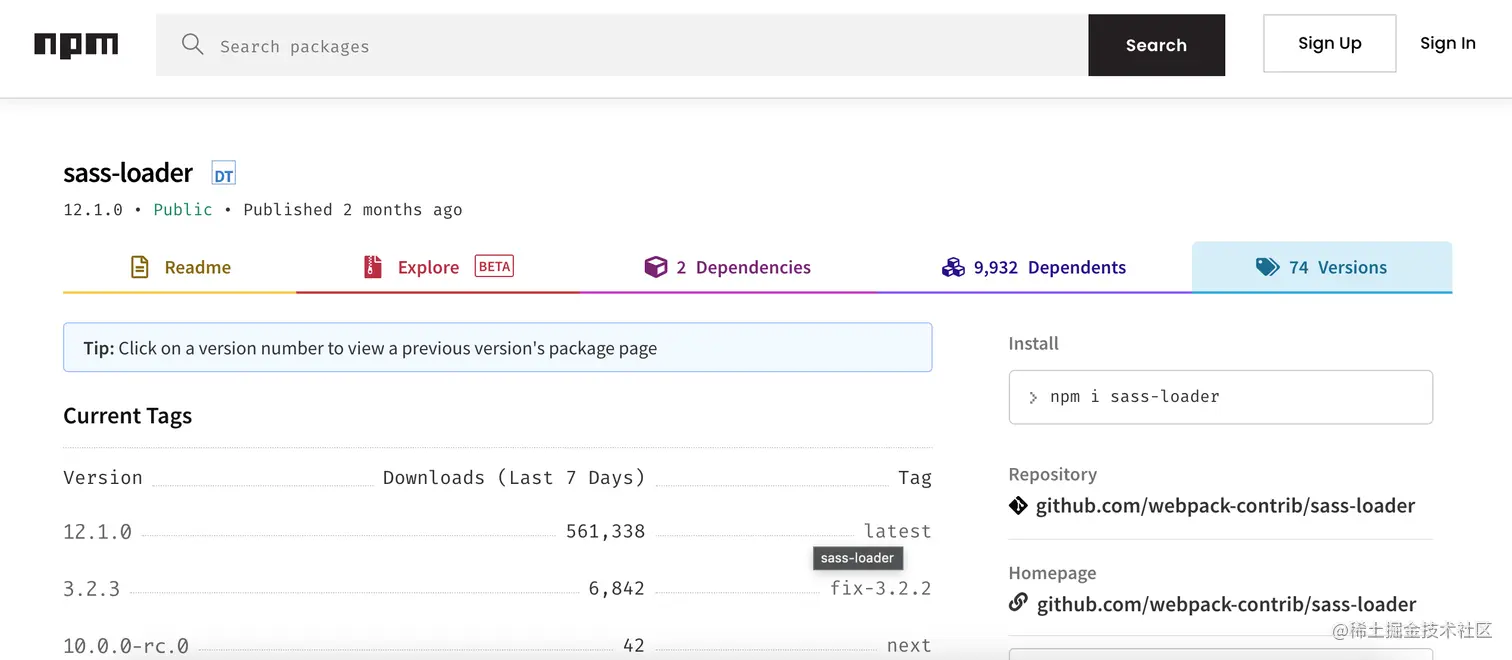Screen dimensions: 1512x660
Task: Select the Readme tab's document icon
Action: (x=139, y=267)
